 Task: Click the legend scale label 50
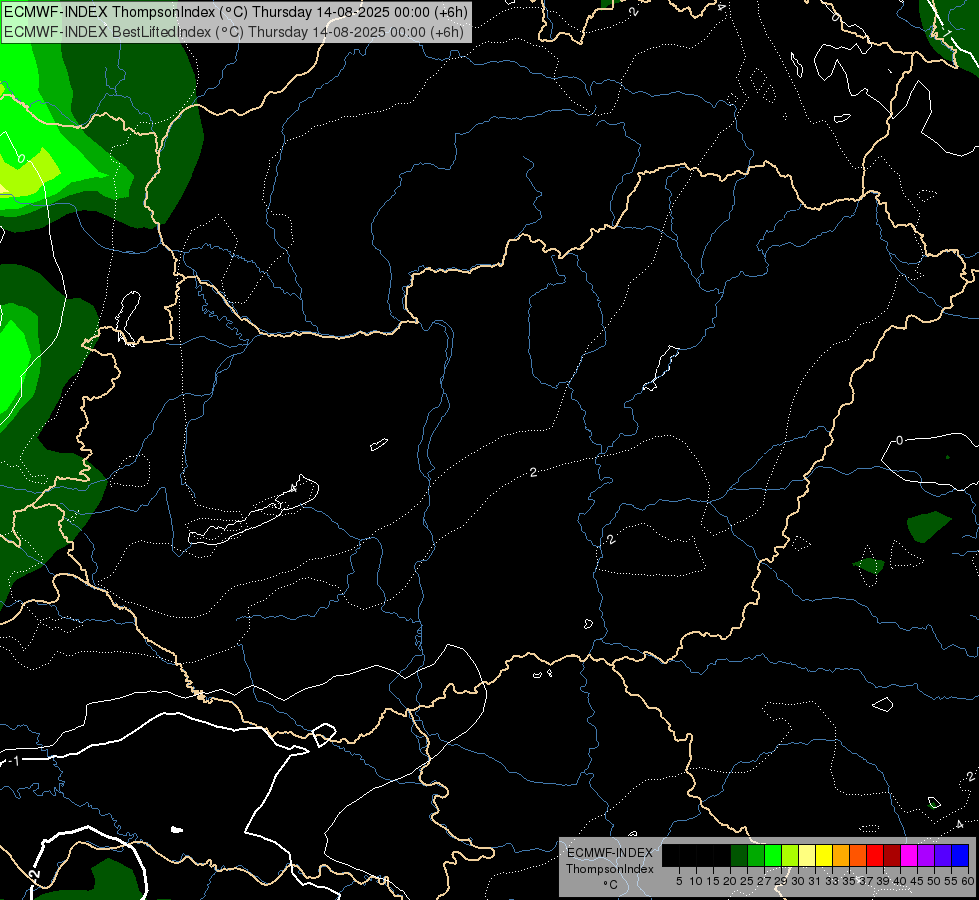click(x=934, y=881)
